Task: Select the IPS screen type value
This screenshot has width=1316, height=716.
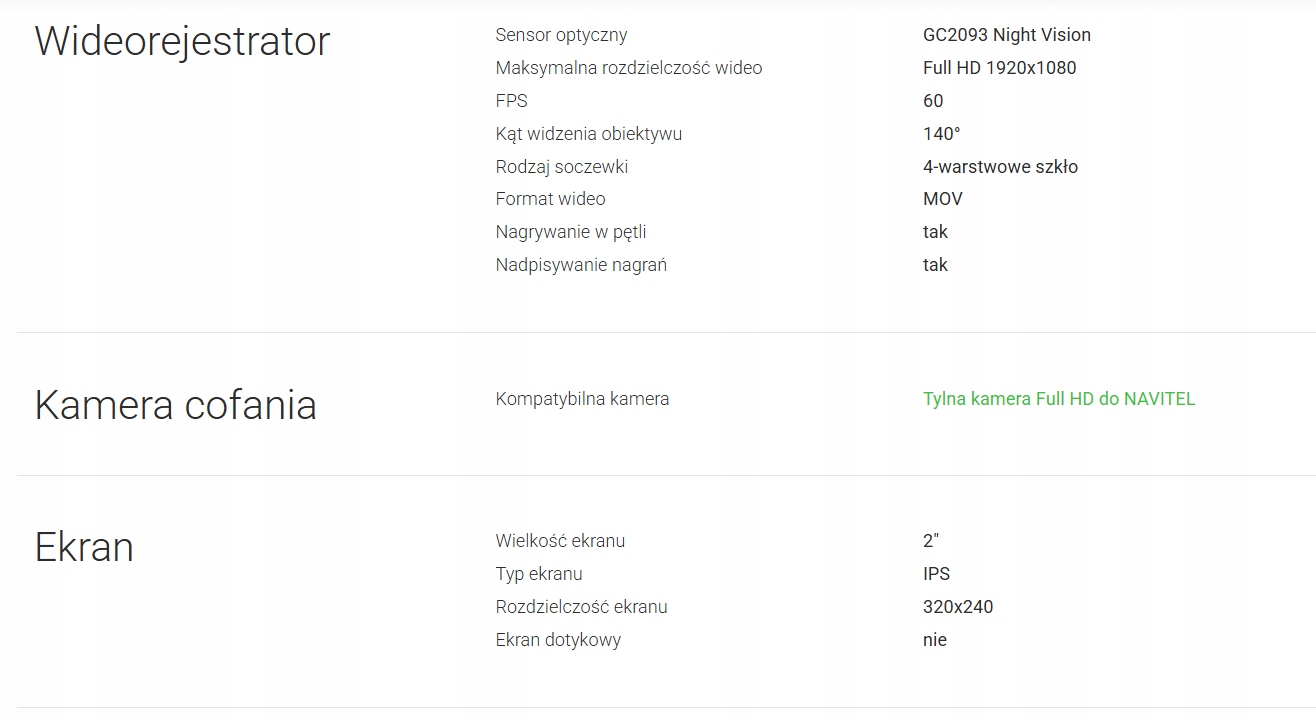Action: tap(936, 574)
